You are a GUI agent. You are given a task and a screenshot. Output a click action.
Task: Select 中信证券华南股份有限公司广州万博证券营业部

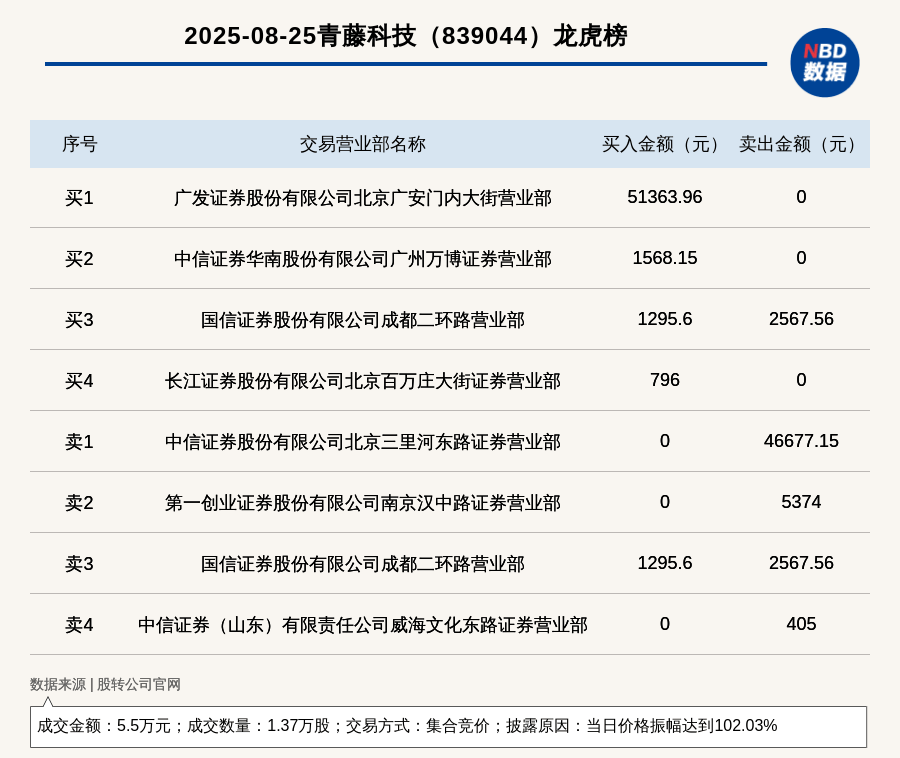point(363,259)
